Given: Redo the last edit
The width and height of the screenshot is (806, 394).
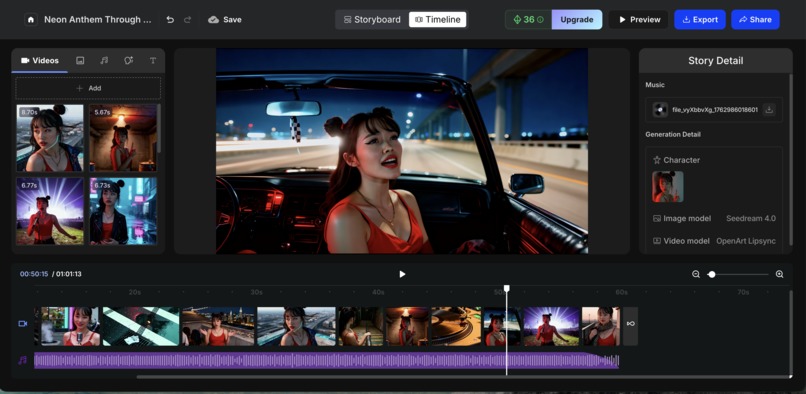Looking at the screenshot, I should coord(188,20).
